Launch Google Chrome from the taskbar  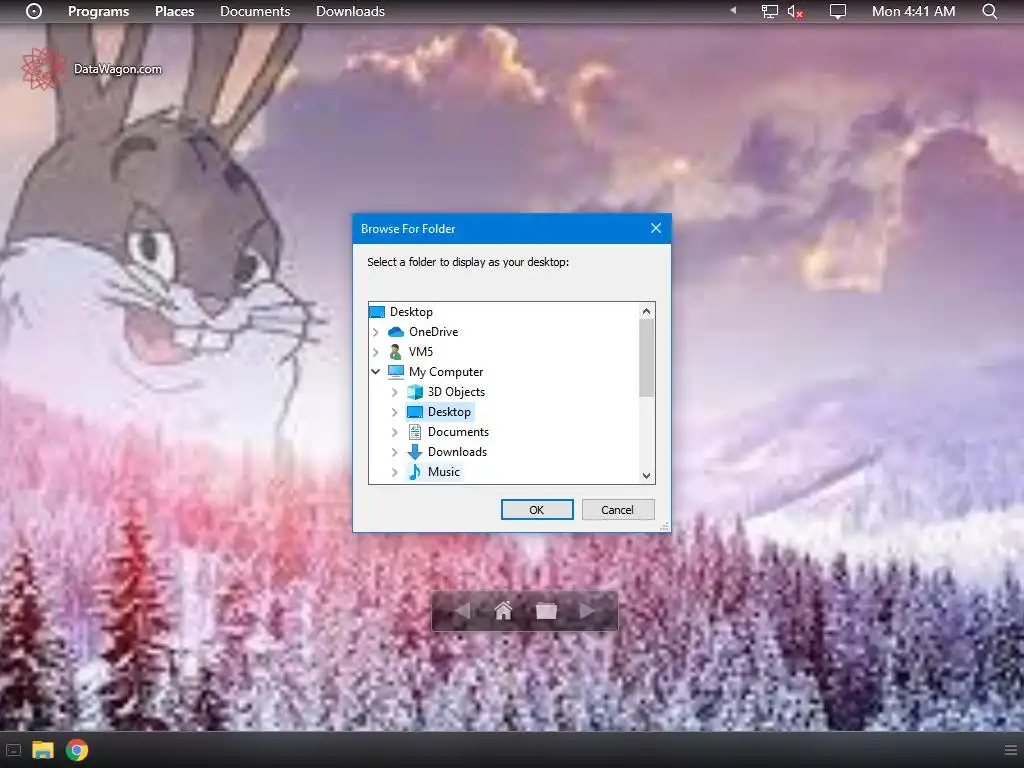(77, 750)
